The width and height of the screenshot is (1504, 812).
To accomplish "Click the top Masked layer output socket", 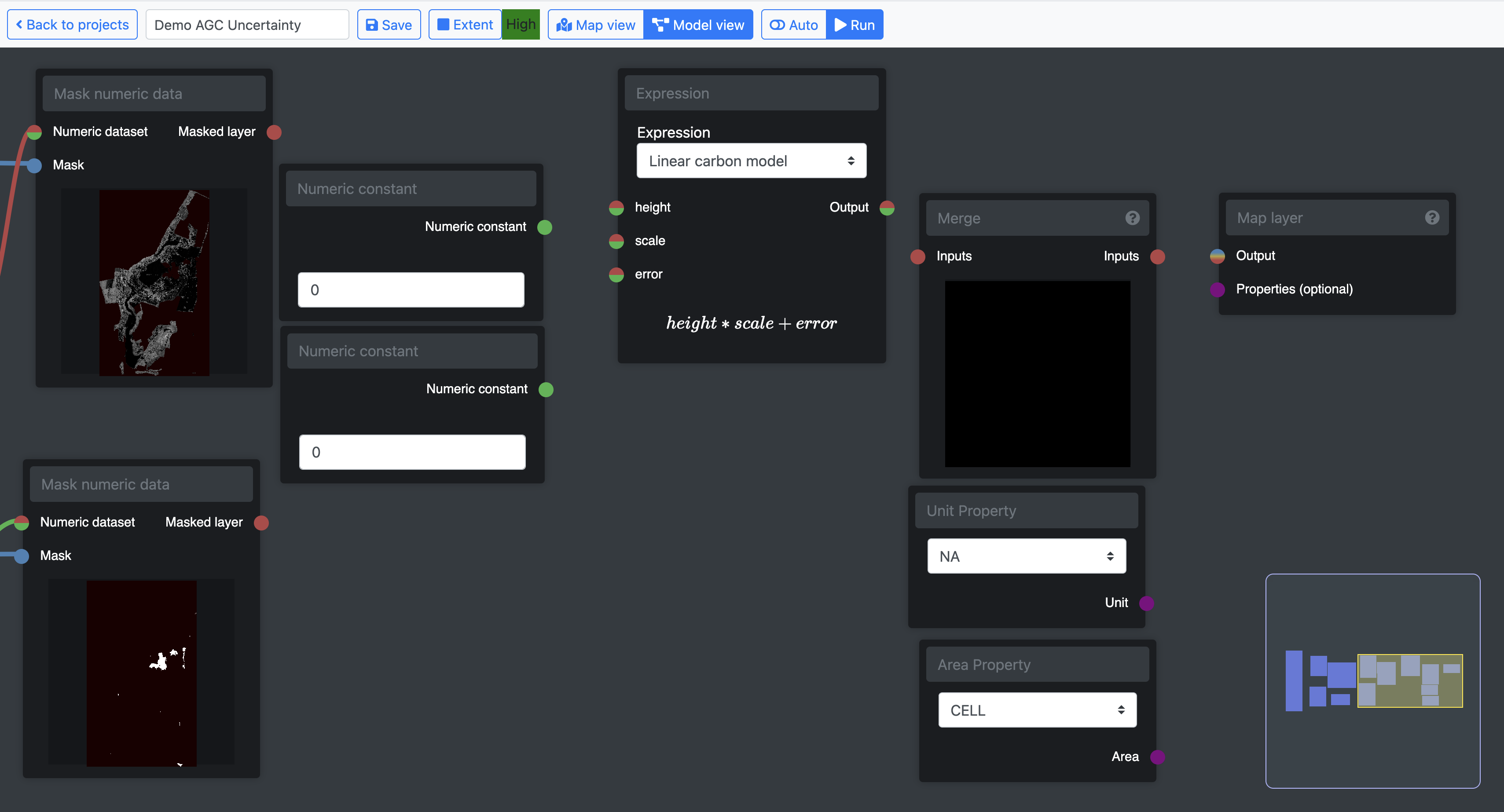I will (274, 132).
